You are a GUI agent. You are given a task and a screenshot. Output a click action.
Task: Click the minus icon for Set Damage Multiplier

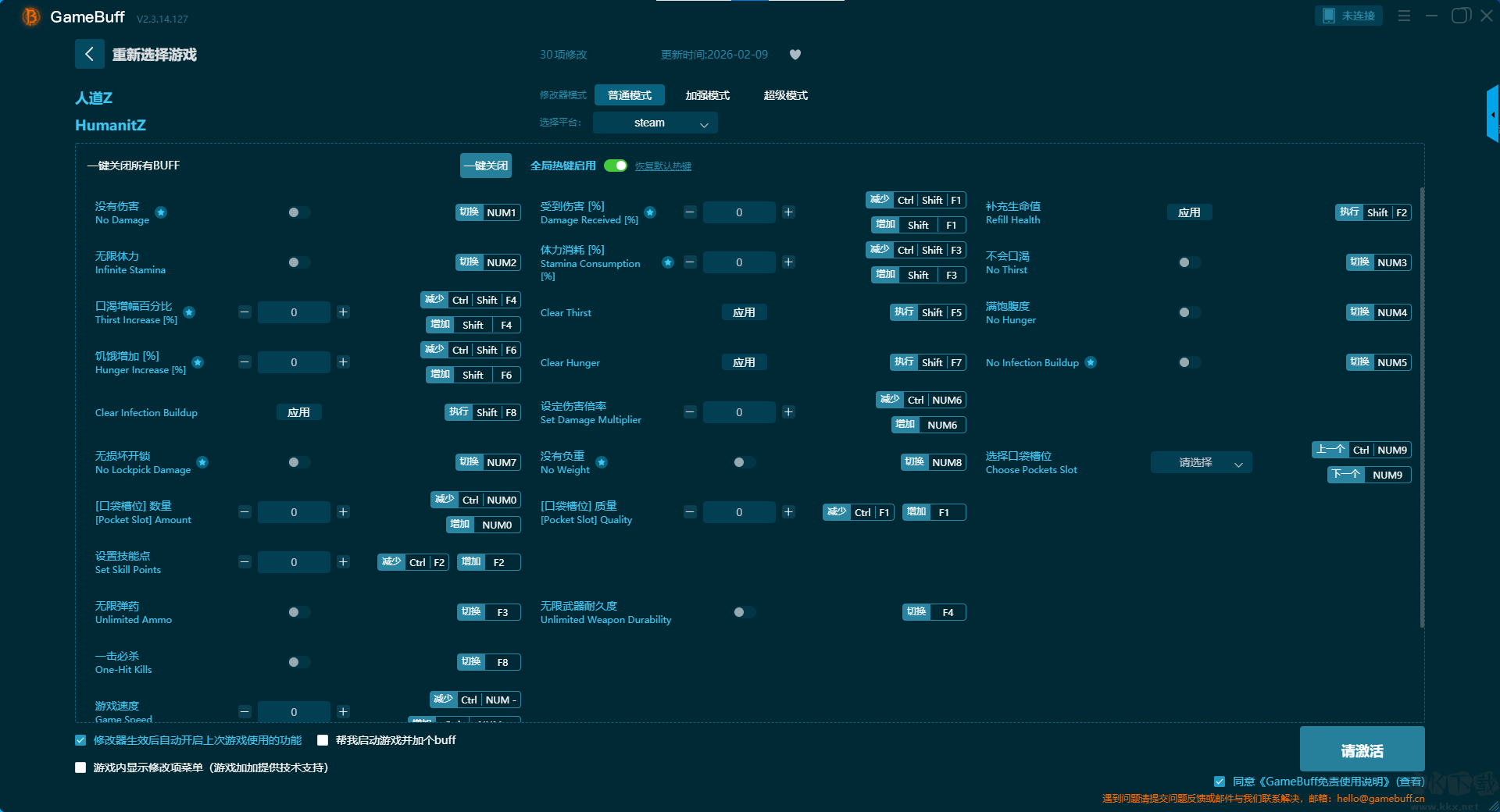[690, 412]
